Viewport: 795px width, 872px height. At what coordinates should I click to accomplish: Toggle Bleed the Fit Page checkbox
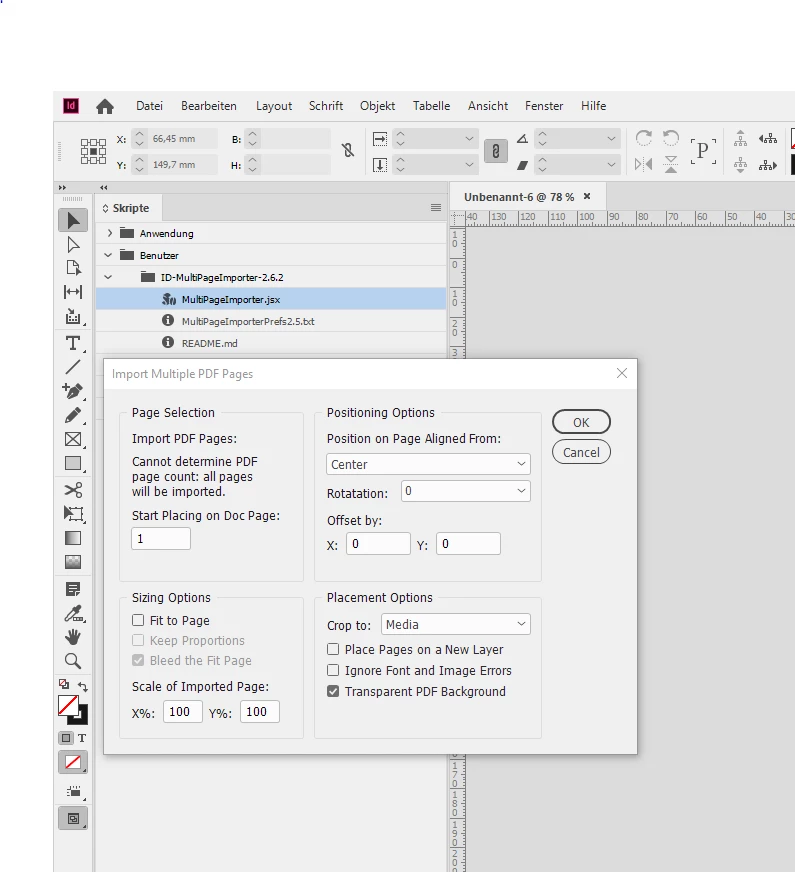pyautogui.click(x=138, y=660)
